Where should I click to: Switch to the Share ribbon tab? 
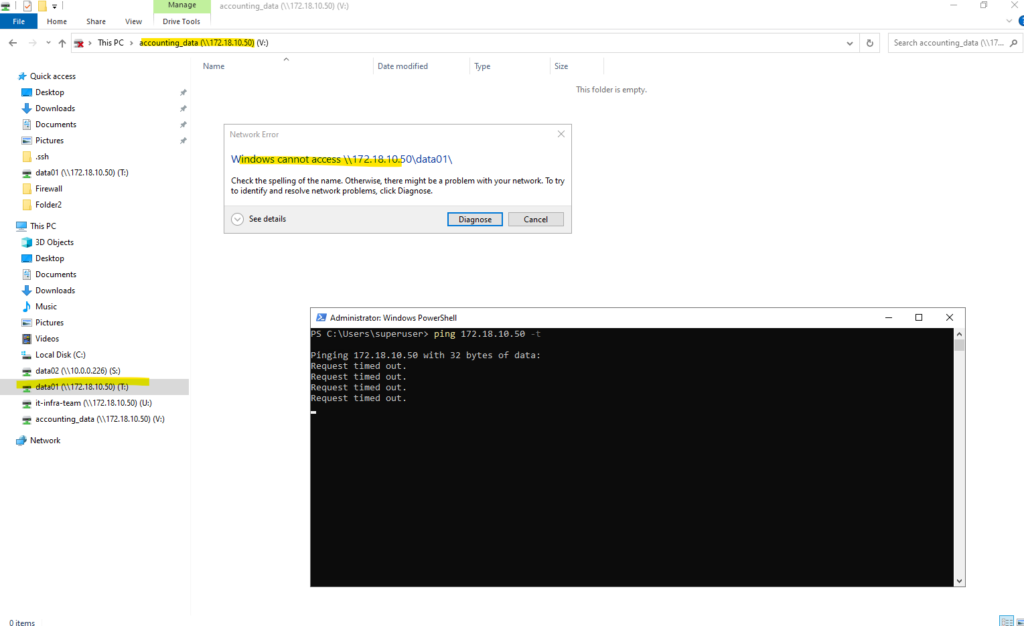[96, 22]
